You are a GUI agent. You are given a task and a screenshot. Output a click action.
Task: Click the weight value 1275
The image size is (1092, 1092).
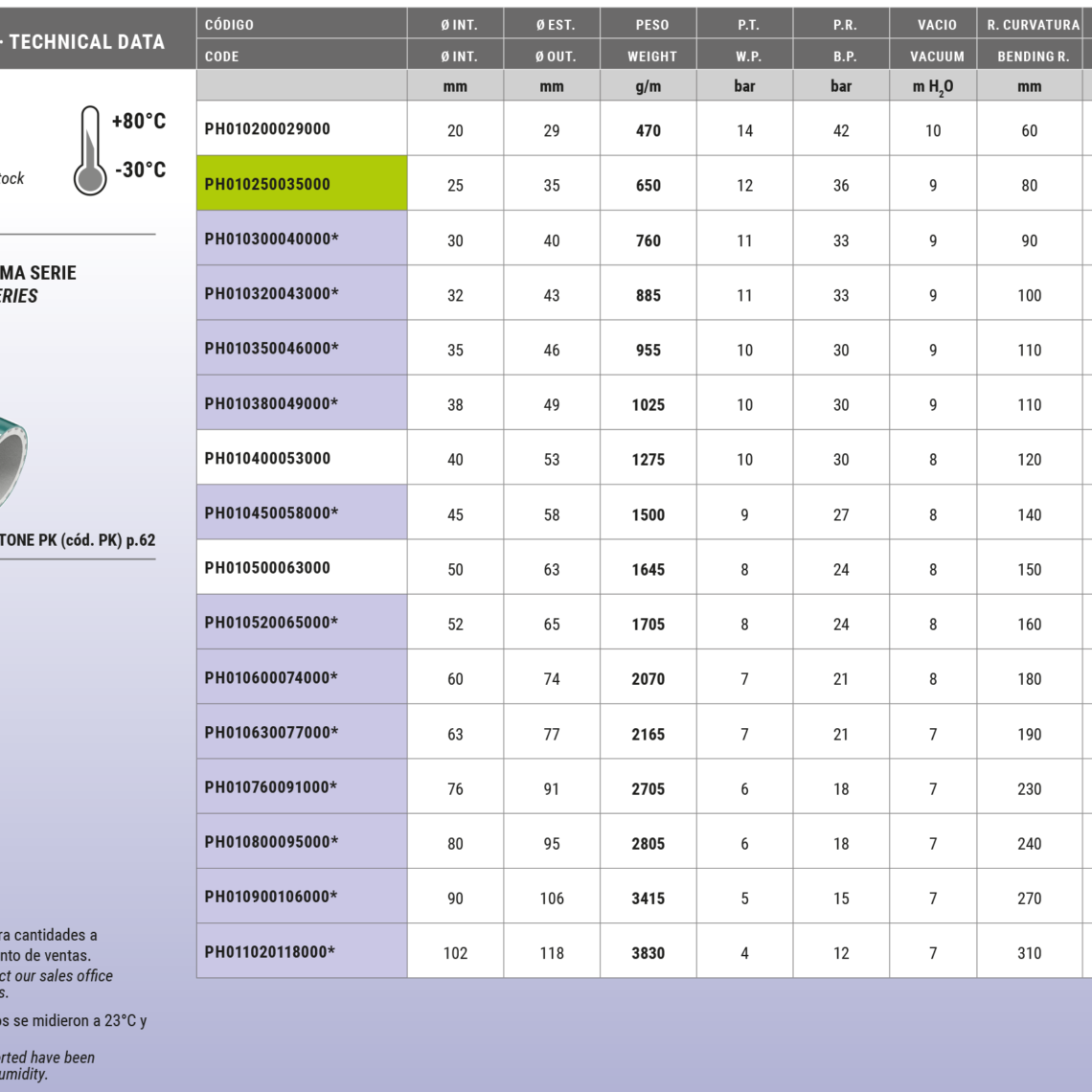tap(648, 460)
